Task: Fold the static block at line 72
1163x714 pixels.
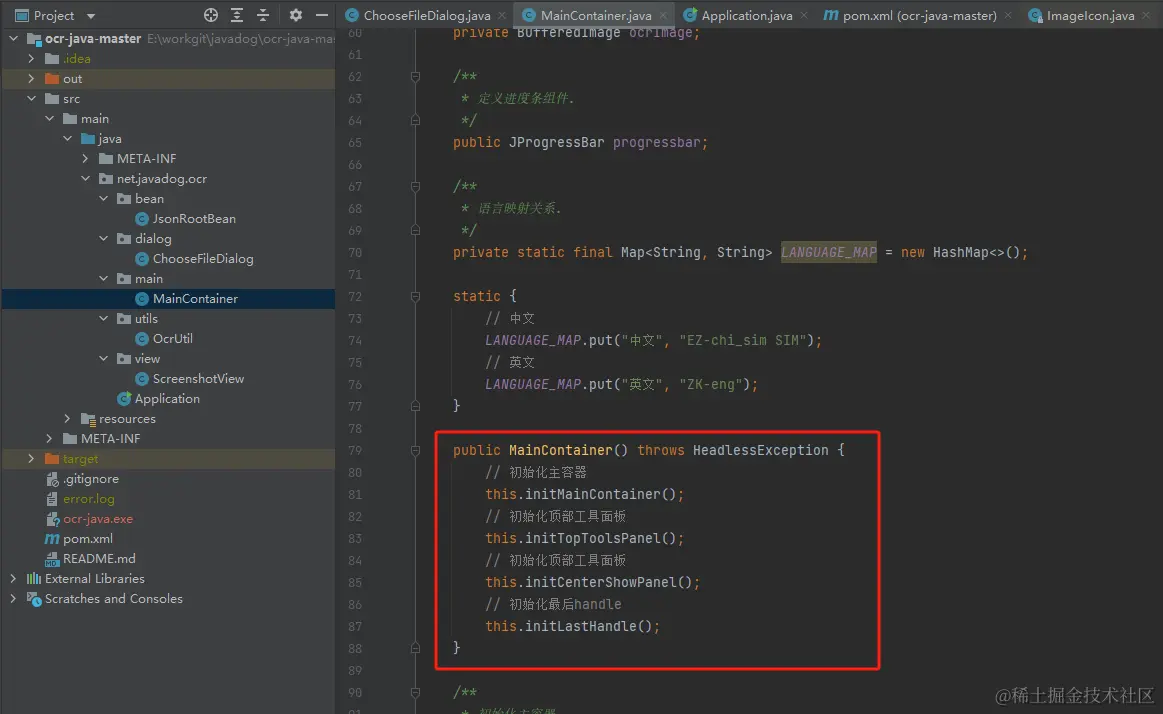Action: point(415,297)
